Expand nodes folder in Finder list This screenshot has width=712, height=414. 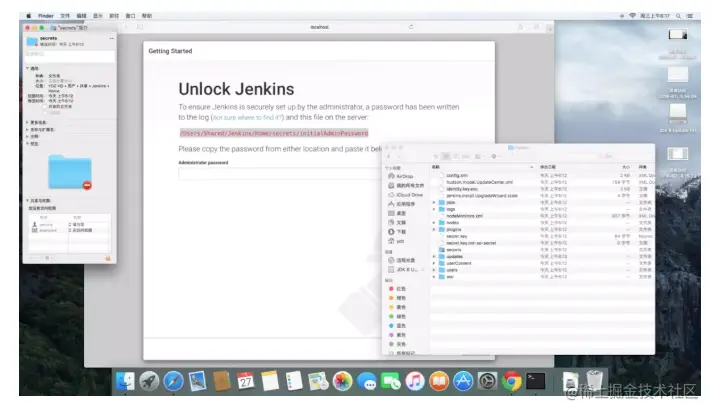434,223
